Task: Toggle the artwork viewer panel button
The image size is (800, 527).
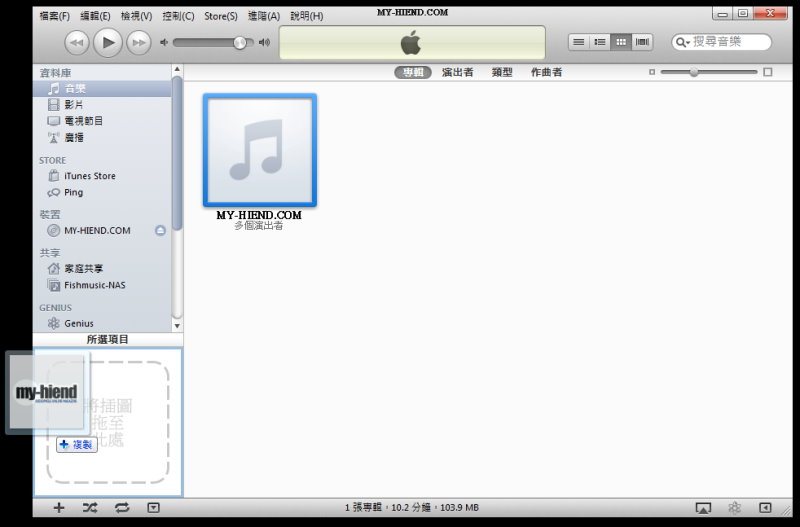Action: [153, 508]
